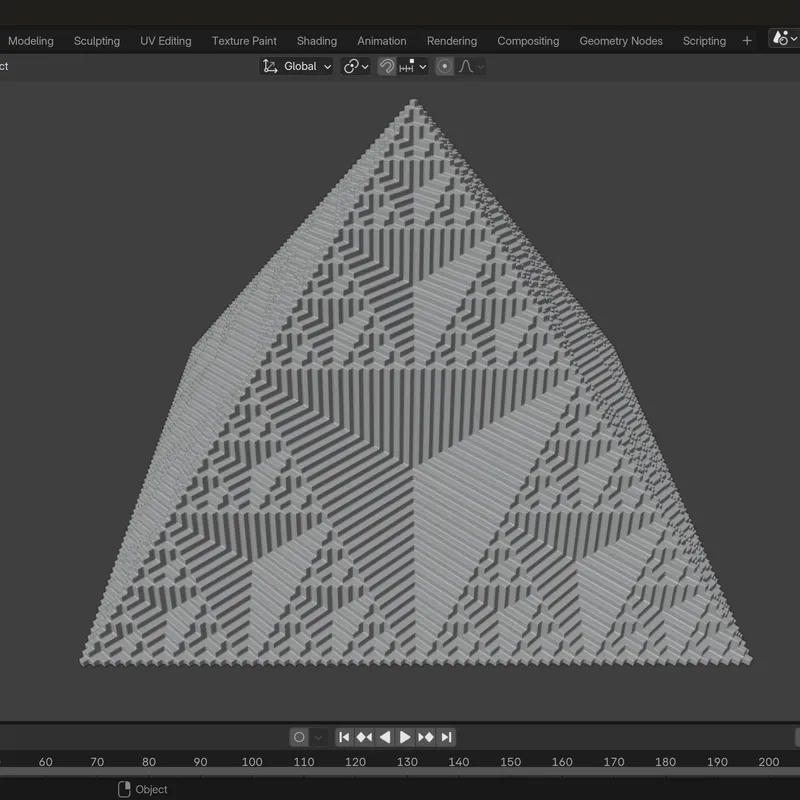Toggle auto keyframe recording circle
The width and height of the screenshot is (800, 800).
(x=301, y=737)
